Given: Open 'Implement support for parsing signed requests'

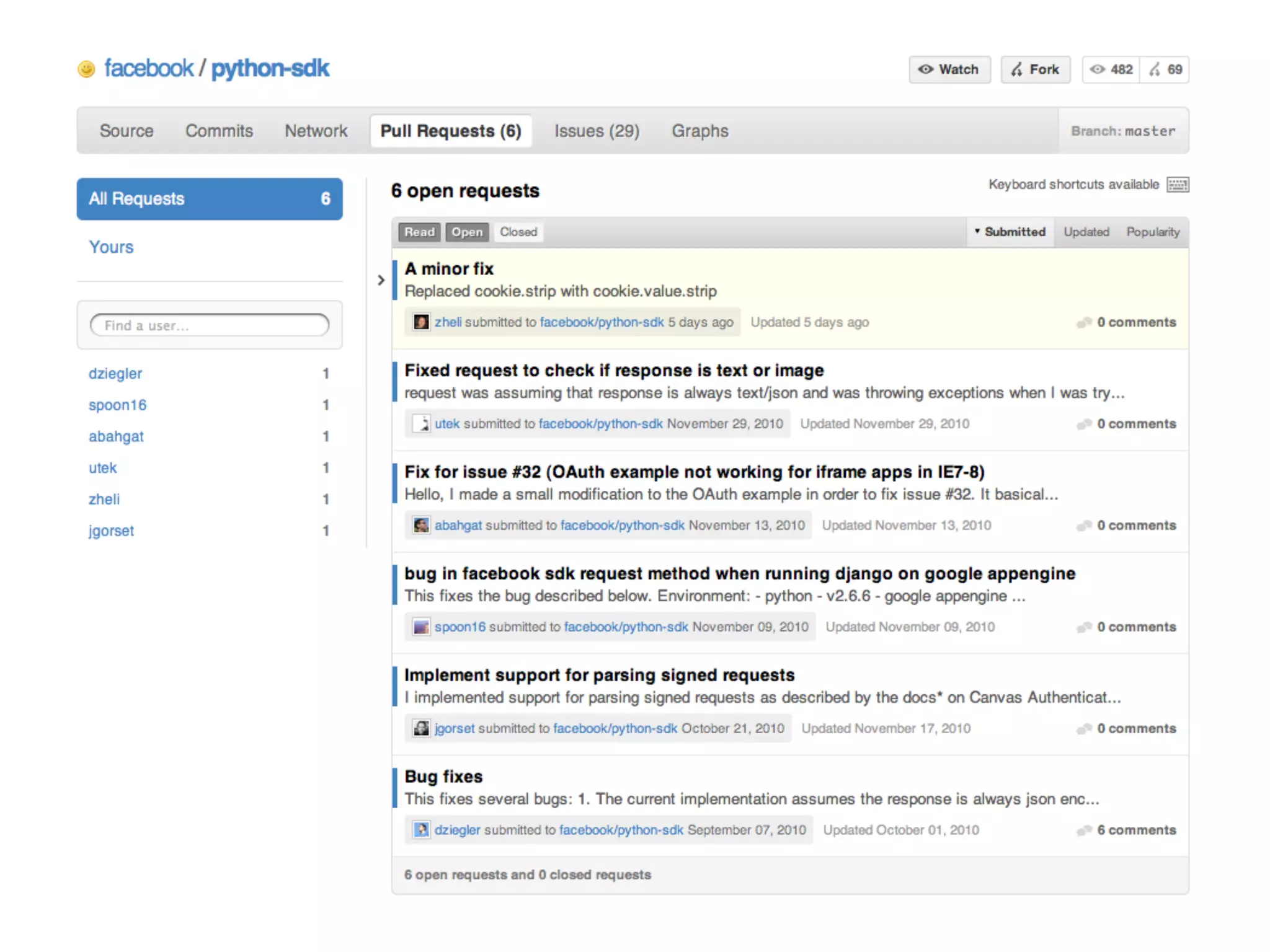Looking at the screenshot, I should (x=599, y=675).
